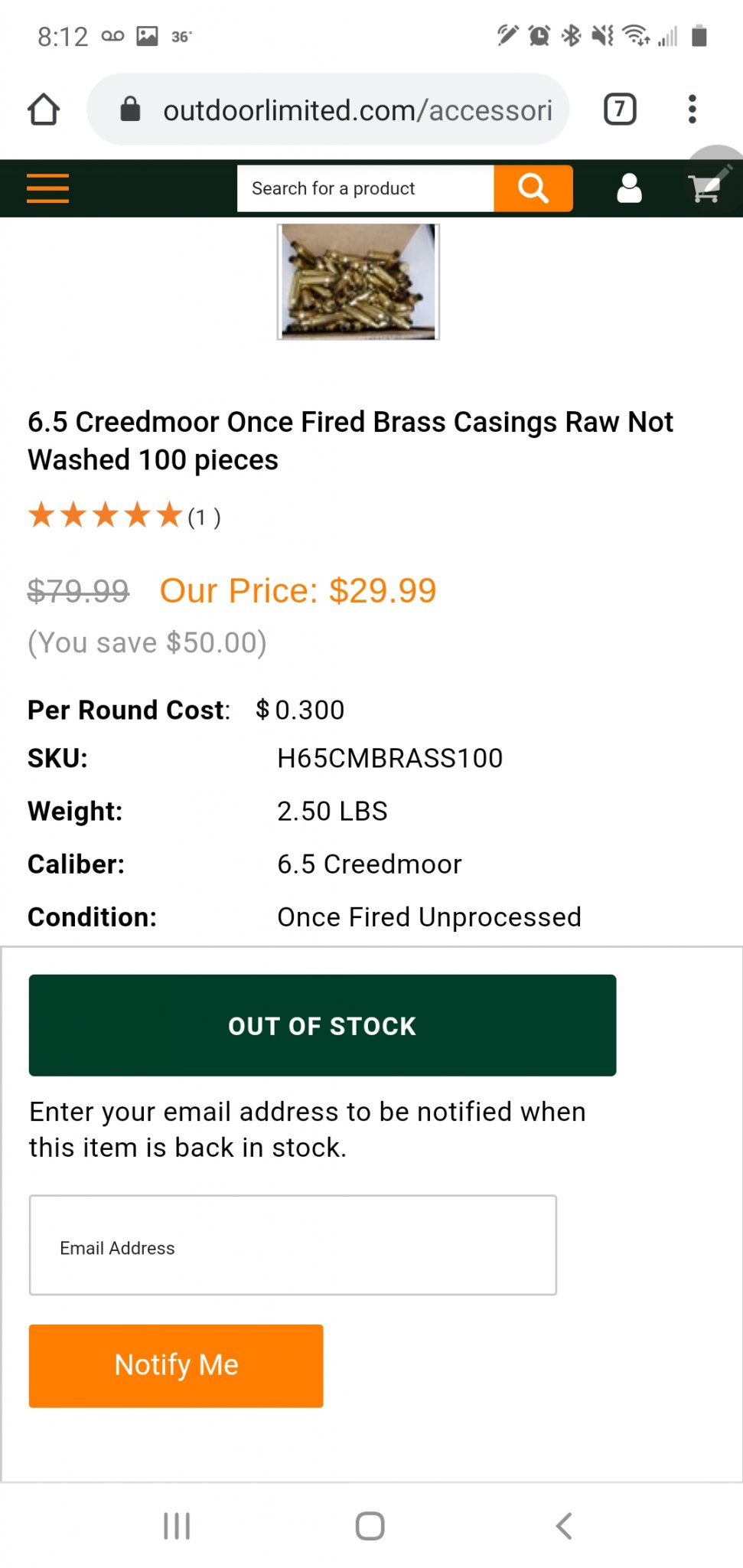The width and height of the screenshot is (743, 1568).
Task: Select the brass casings product thumbnail
Action: (x=358, y=282)
